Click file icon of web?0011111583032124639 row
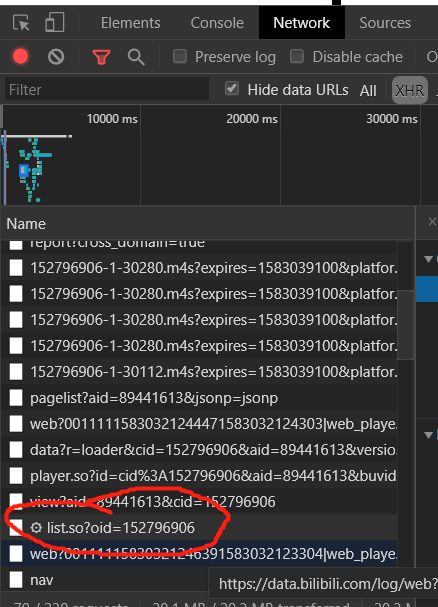This screenshot has width=438, height=607. [16, 553]
